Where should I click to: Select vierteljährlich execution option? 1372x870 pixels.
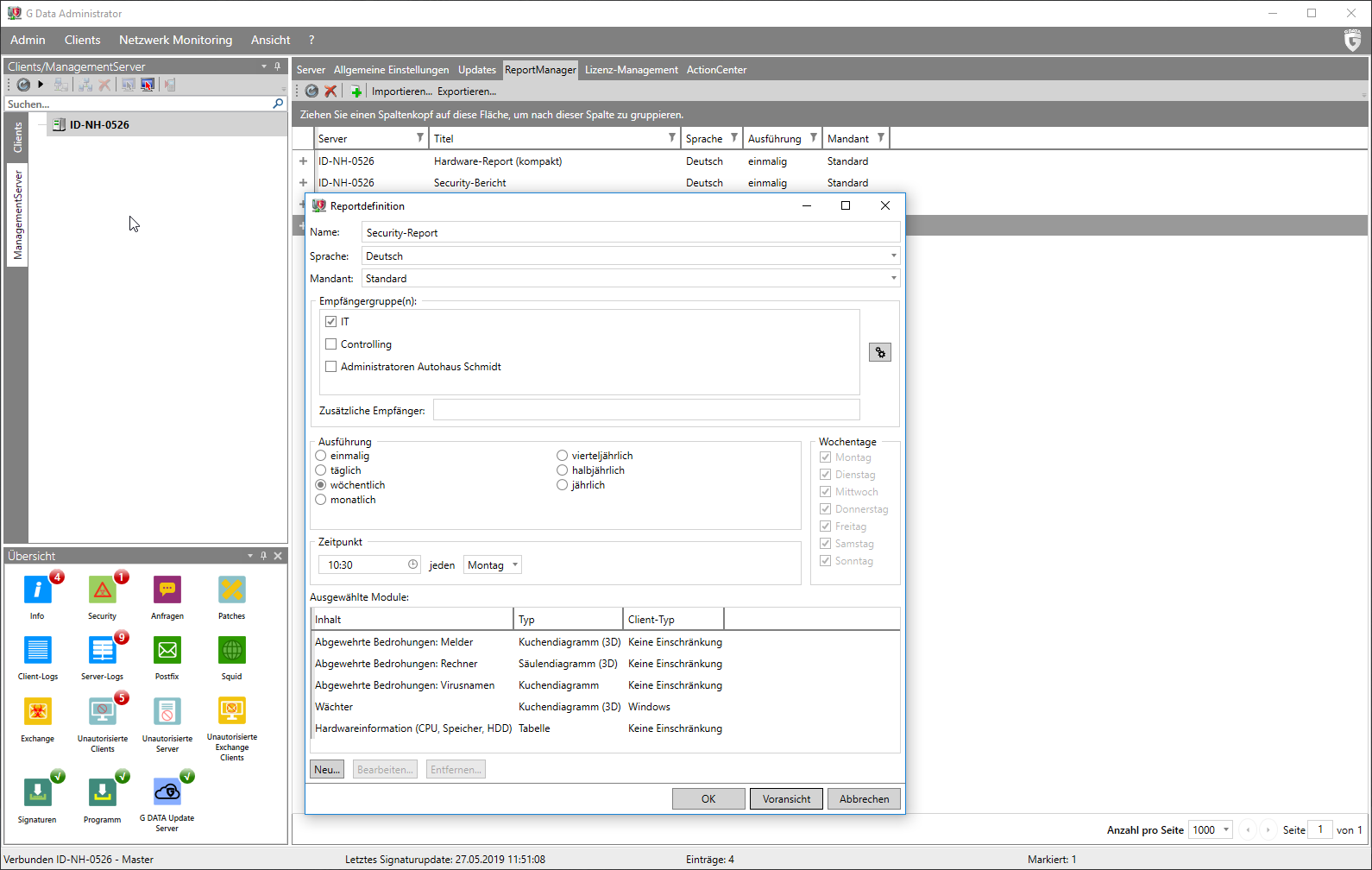pyautogui.click(x=563, y=456)
